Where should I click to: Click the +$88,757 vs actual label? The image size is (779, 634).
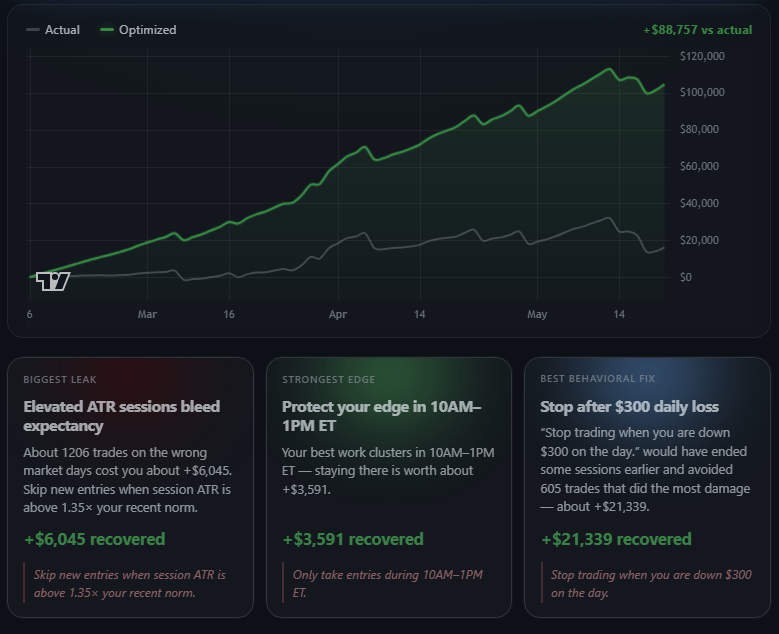pyautogui.click(x=698, y=30)
